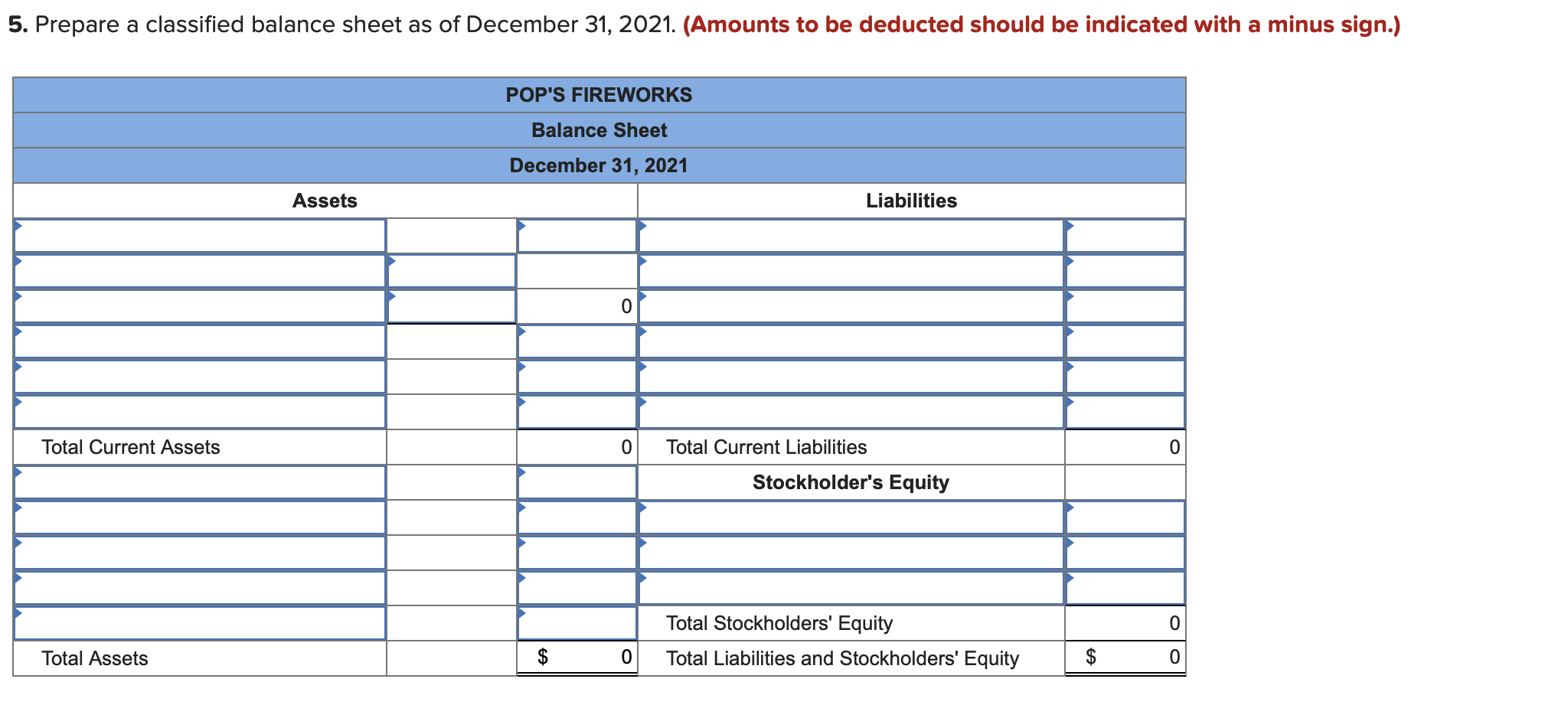This screenshot has height=718, width=1568.
Task: Click the 'Total Assets' label
Action: [95, 658]
